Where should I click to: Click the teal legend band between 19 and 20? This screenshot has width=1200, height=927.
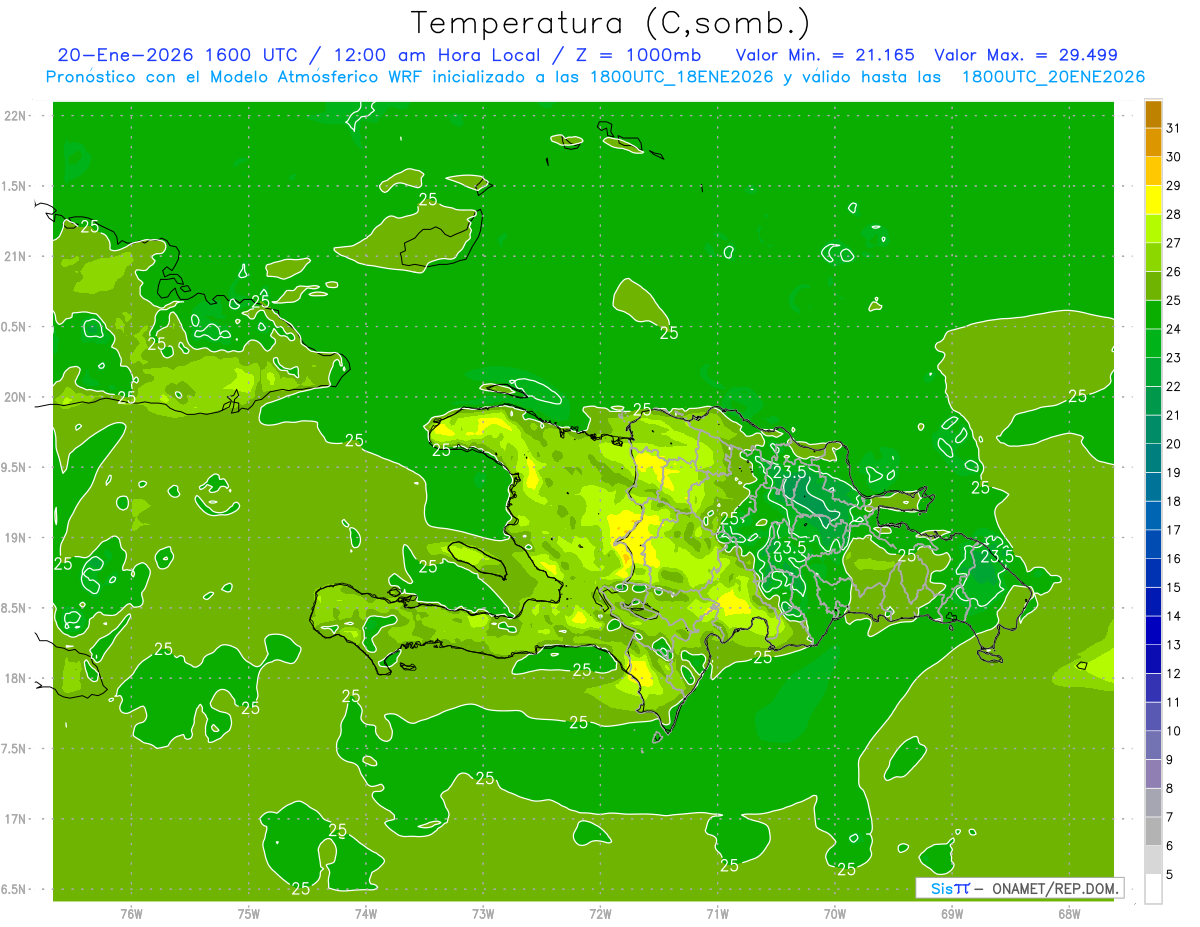click(x=1154, y=459)
